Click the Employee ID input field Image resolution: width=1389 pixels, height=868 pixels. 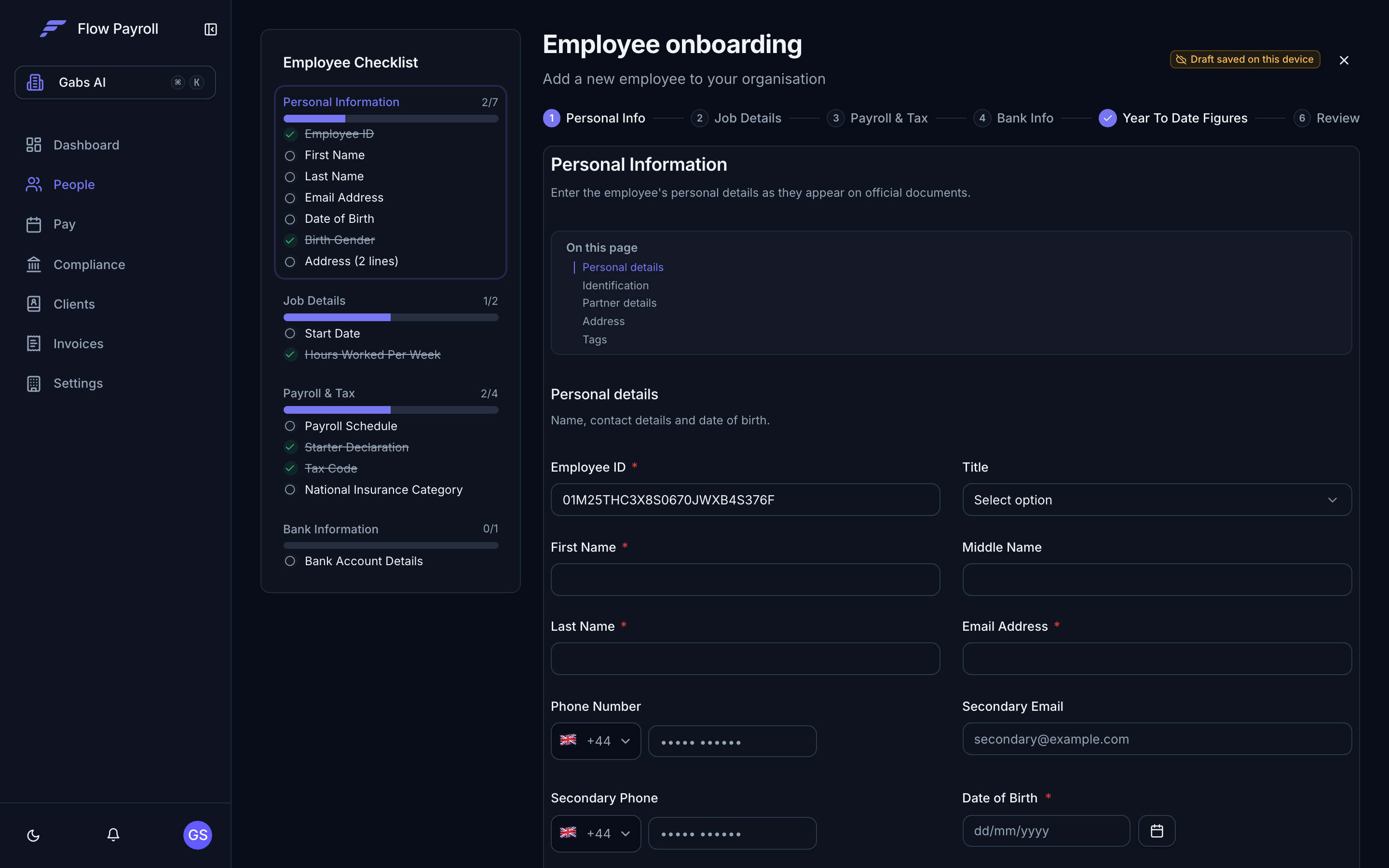click(745, 500)
